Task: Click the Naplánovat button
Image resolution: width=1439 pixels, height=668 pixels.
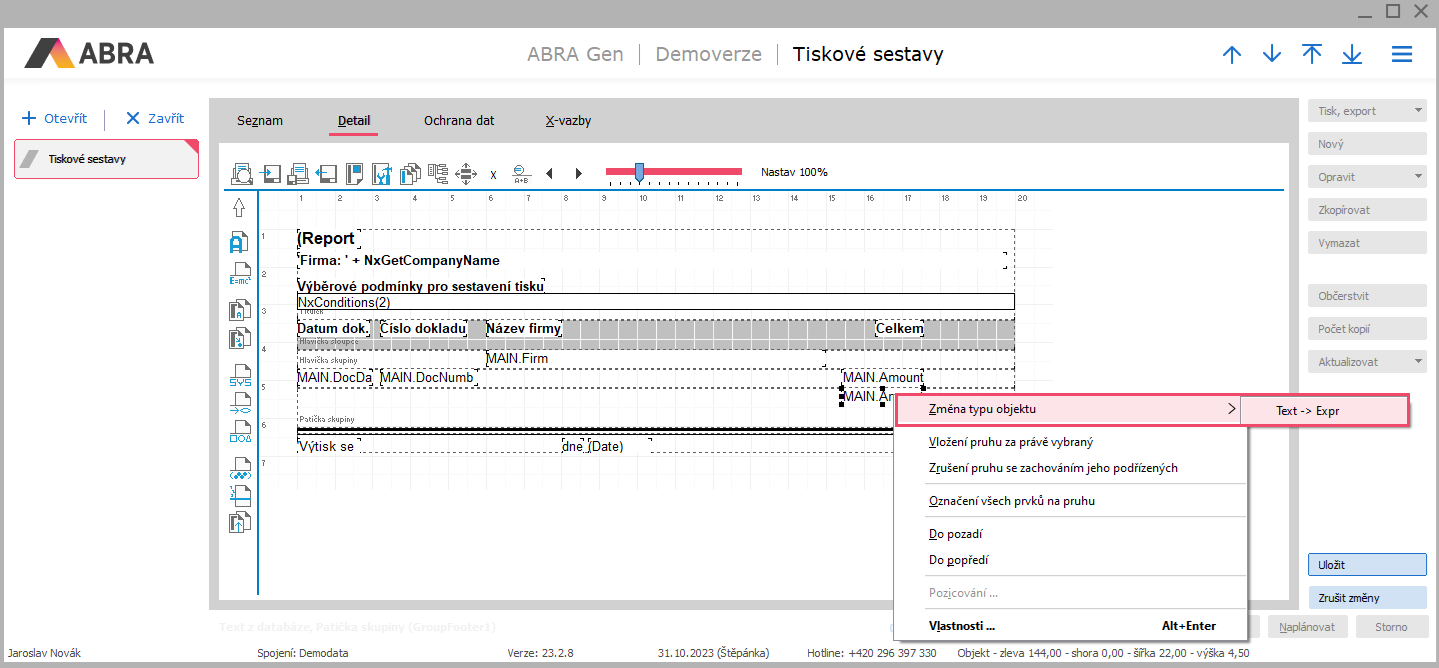Action: 1308,627
